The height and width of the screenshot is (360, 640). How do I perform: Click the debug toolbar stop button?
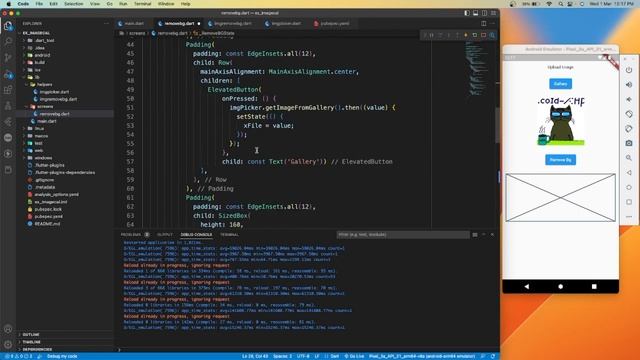[x=484, y=36]
